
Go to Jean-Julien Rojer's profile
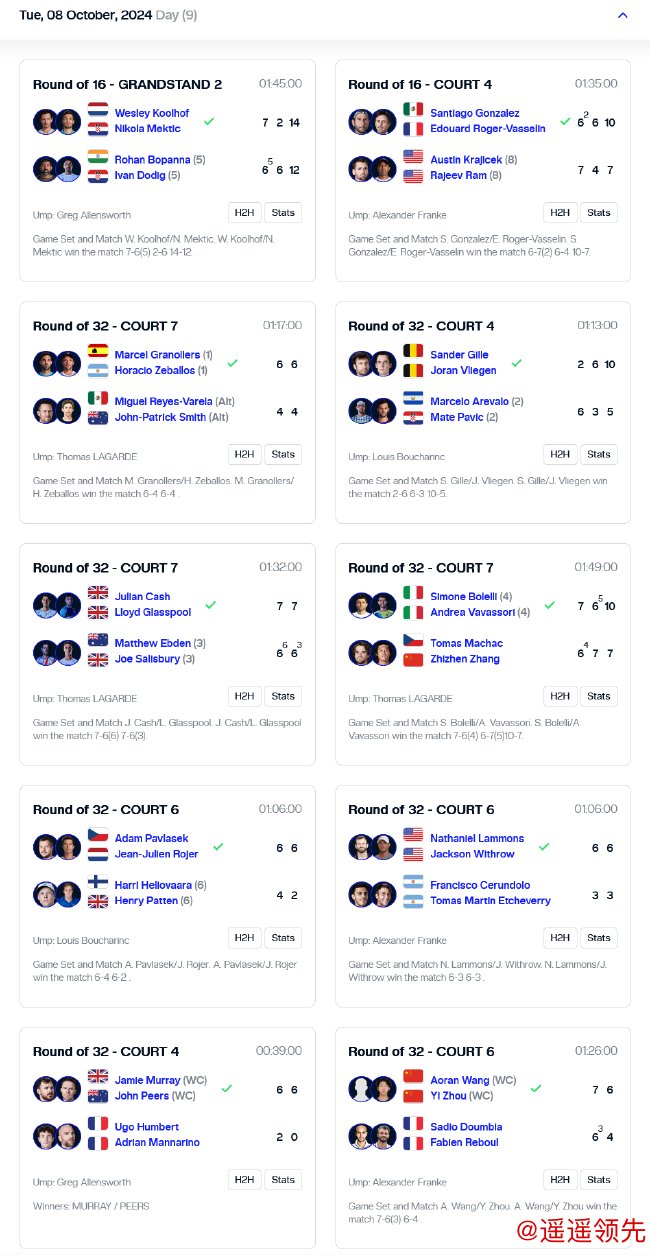click(156, 854)
